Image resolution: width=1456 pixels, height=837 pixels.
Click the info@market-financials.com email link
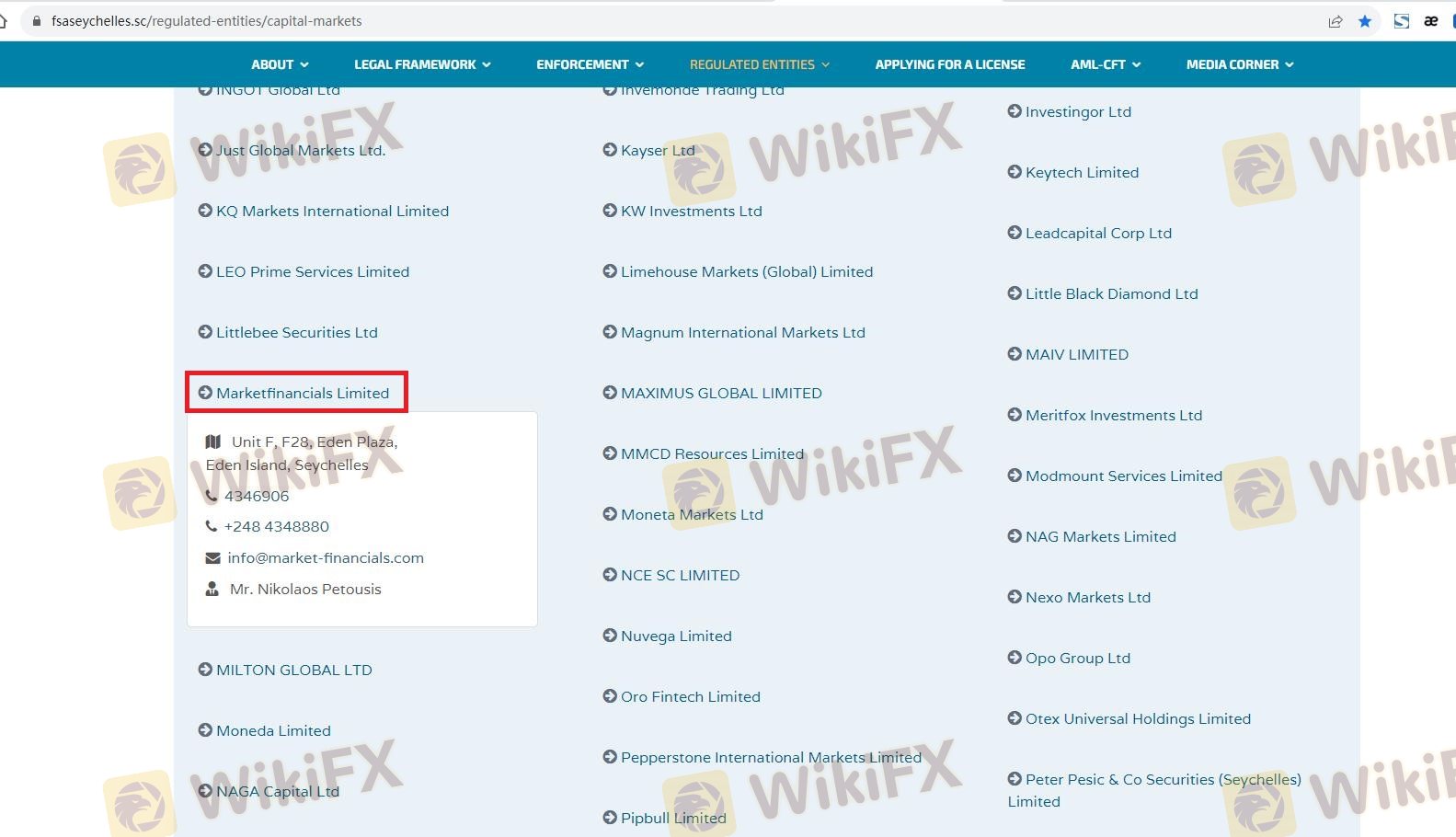[326, 558]
